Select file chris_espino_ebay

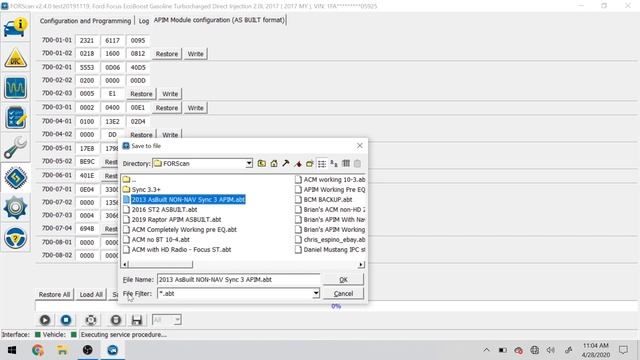pos(330,240)
